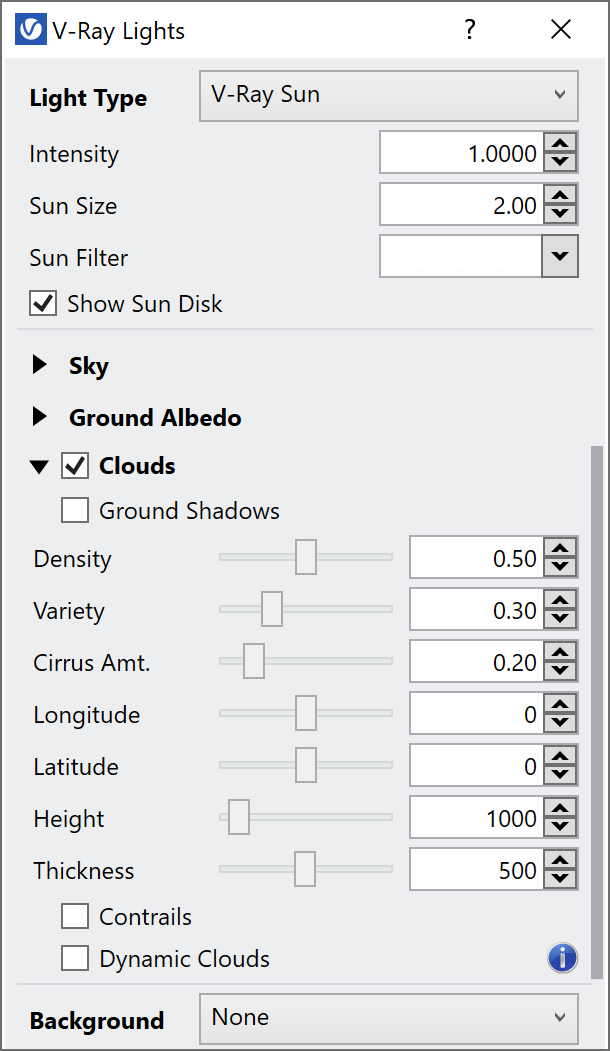Increase Longitude with the up spinner arrow
The image size is (610, 1051).
pos(560,704)
